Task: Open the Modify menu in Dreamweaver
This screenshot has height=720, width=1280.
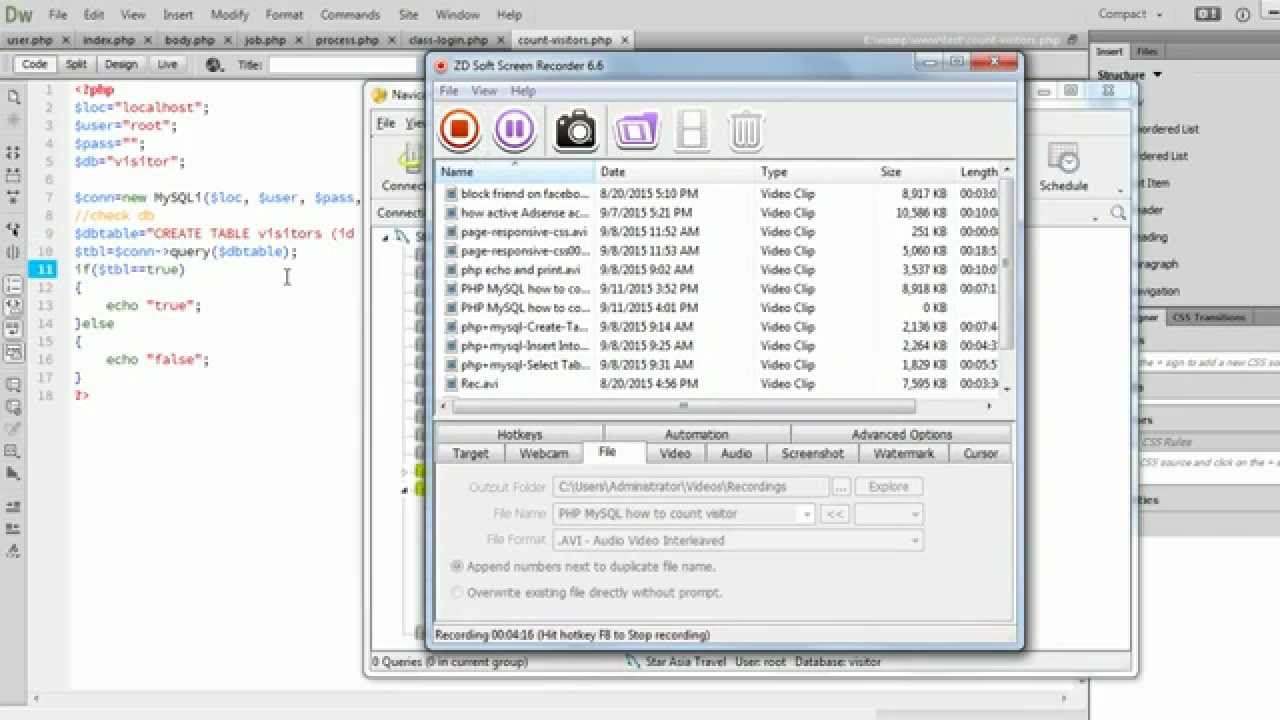Action: (230, 15)
